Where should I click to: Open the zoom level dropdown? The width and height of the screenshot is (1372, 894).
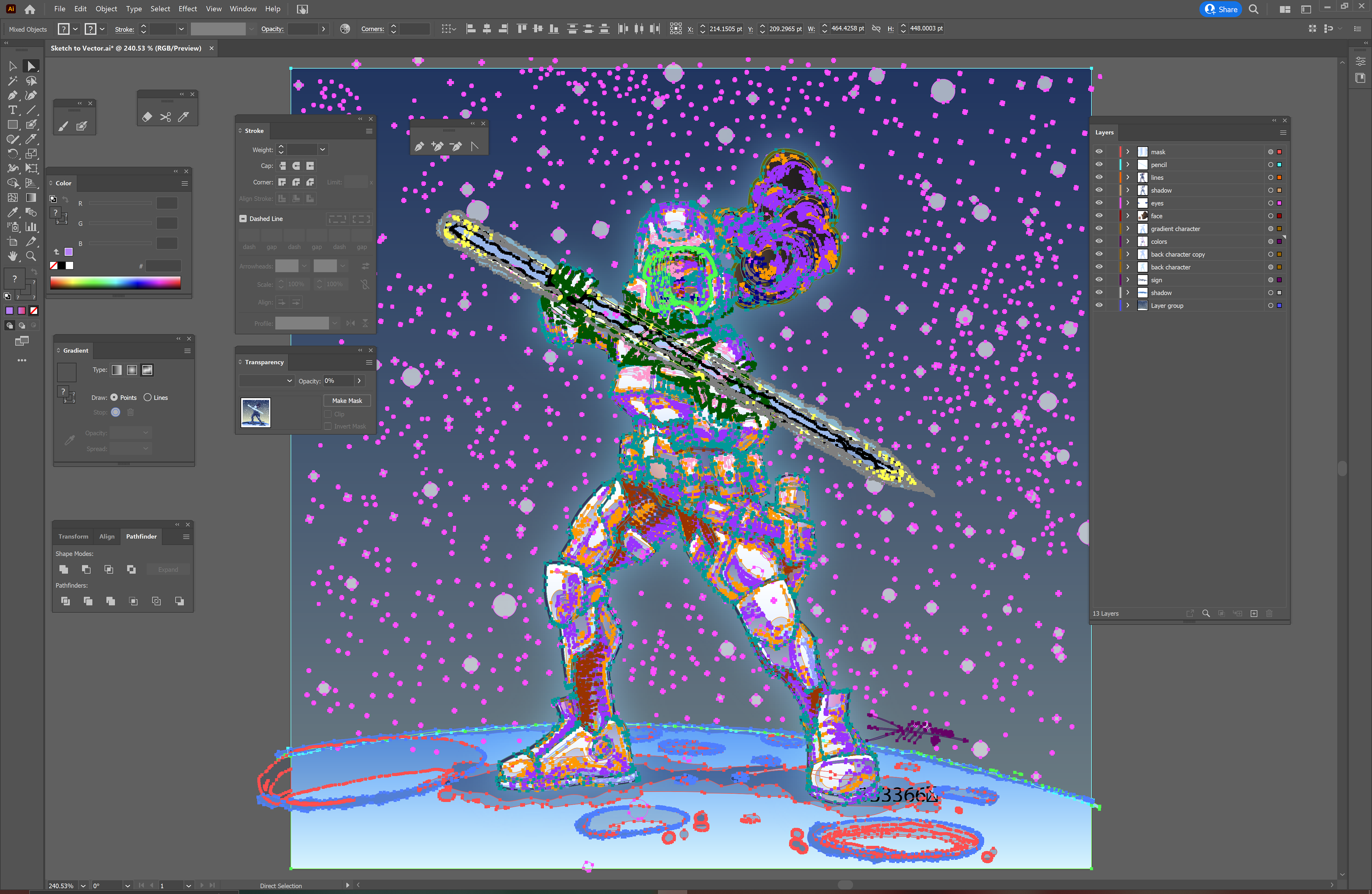point(83,886)
